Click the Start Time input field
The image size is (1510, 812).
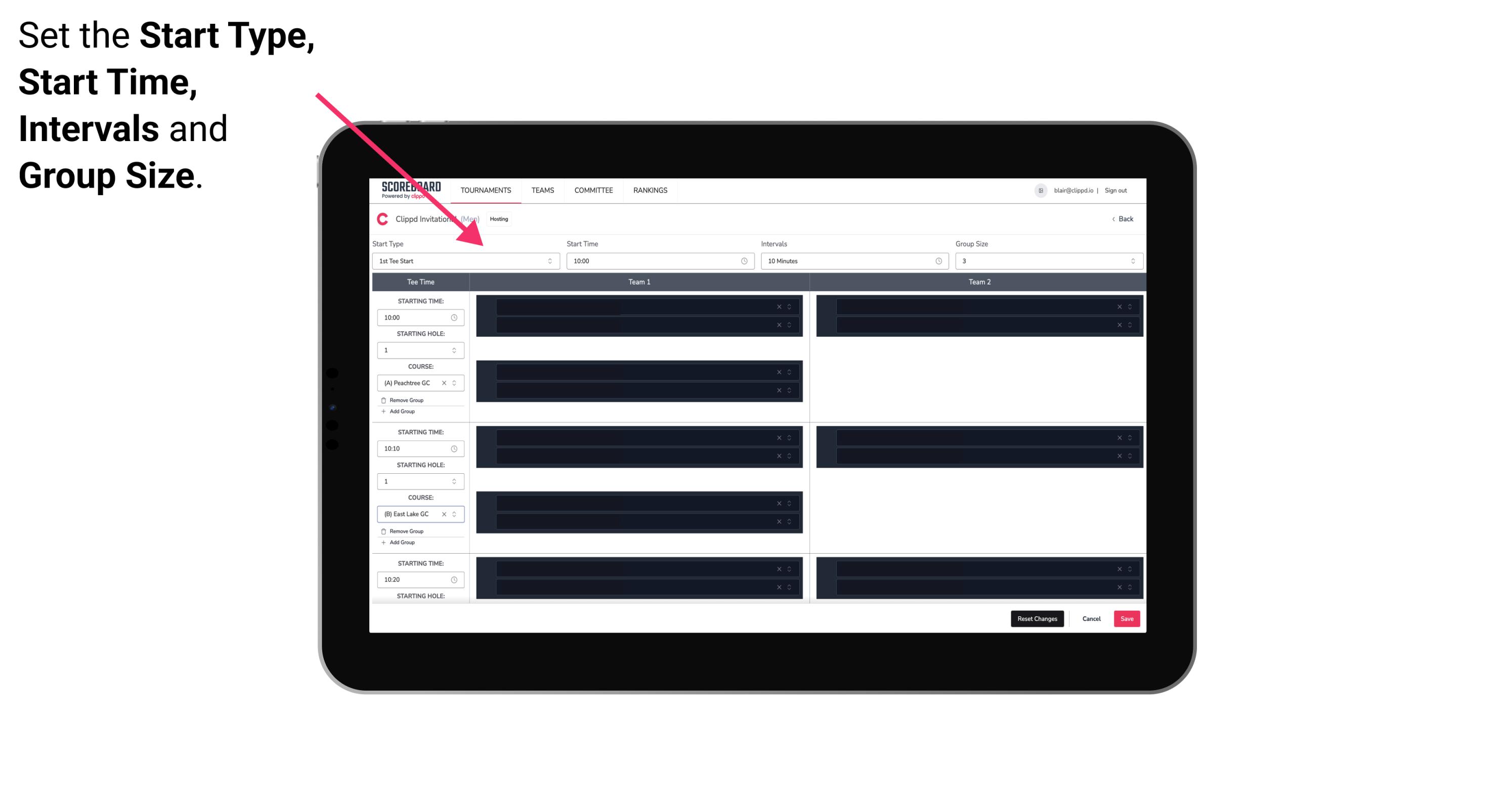pyautogui.click(x=659, y=261)
